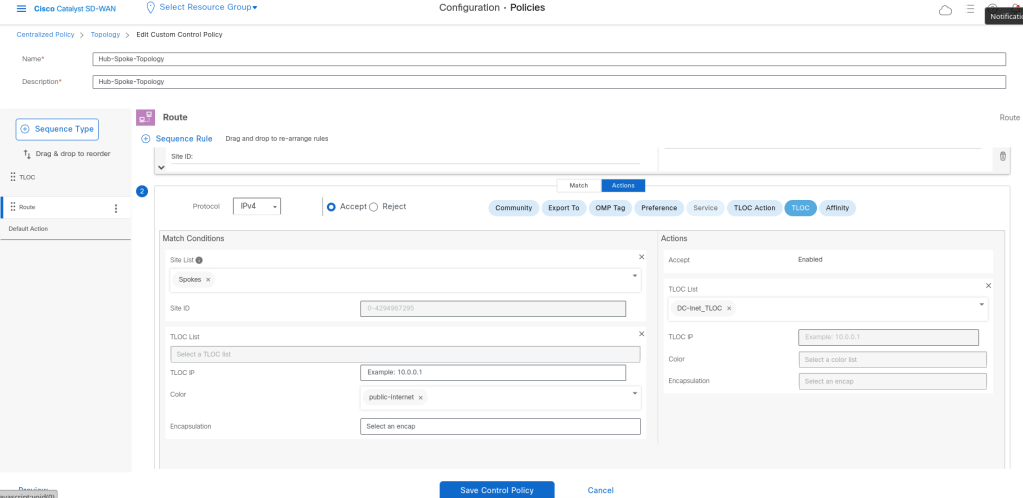Viewport: 1023px width, 498px height.
Task: Click the TLOC IP match input field
Action: tap(492, 372)
